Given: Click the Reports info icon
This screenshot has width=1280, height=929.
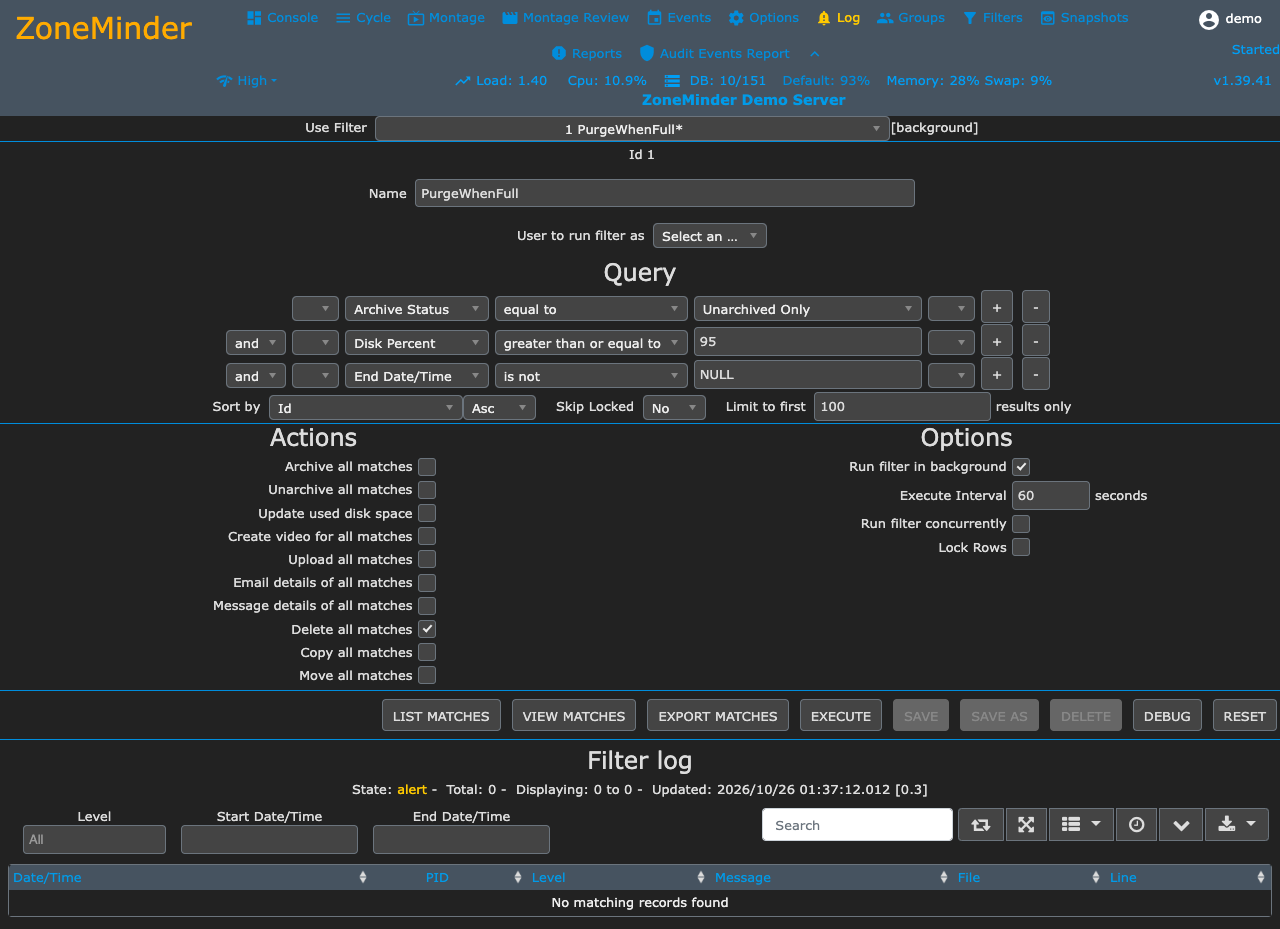Looking at the screenshot, I should [559, 54].
